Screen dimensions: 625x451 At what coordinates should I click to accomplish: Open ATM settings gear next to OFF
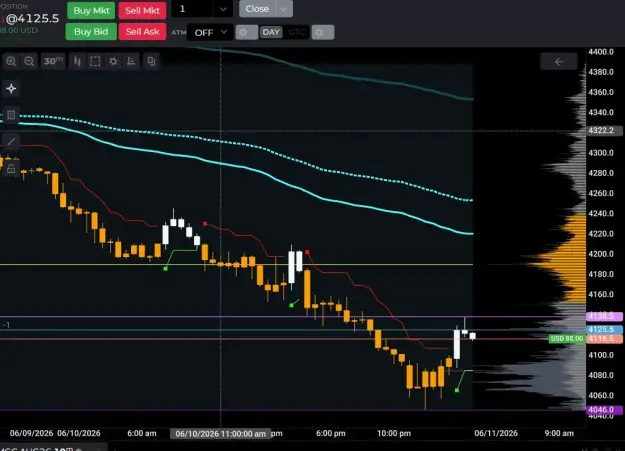click(x=246, y=32)
